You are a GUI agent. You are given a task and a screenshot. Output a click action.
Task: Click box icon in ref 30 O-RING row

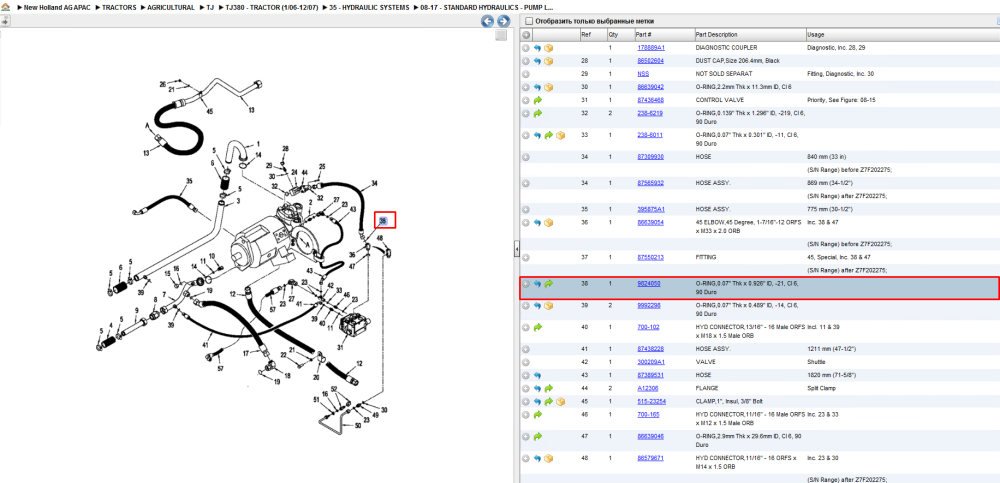(548, 87)
